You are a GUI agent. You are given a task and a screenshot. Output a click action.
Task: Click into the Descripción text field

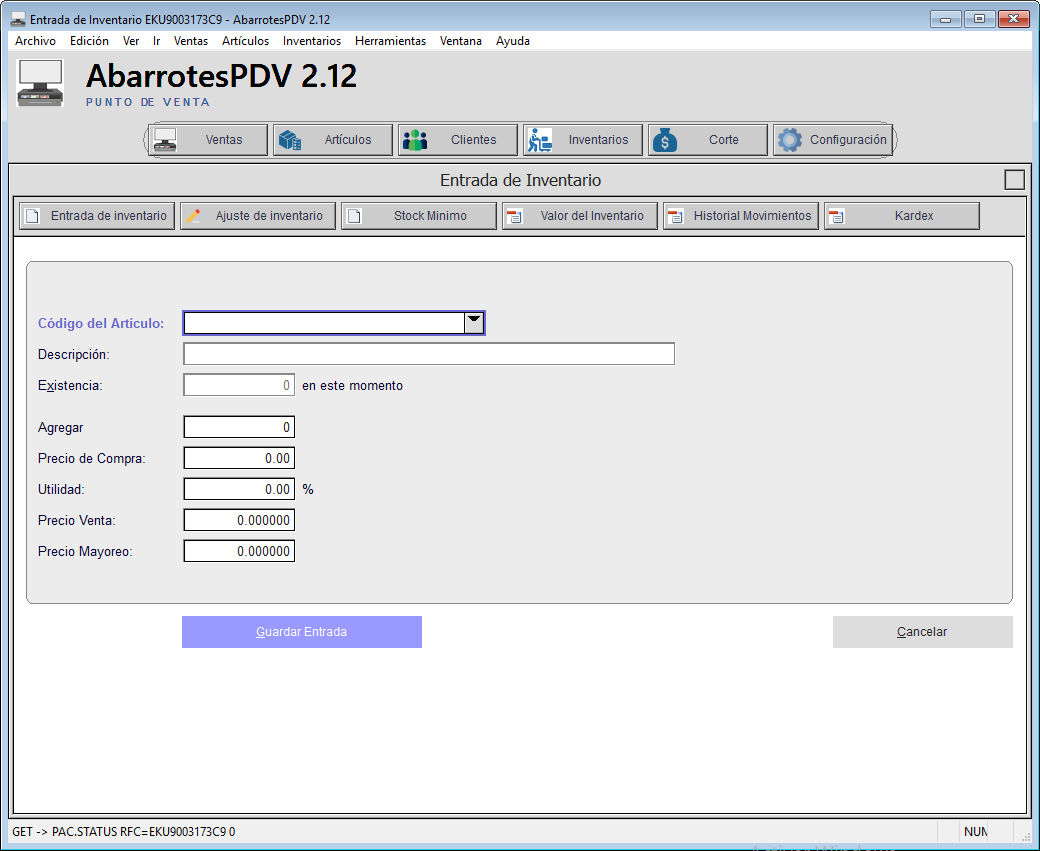pyautogui.click(x=429, y=354)
